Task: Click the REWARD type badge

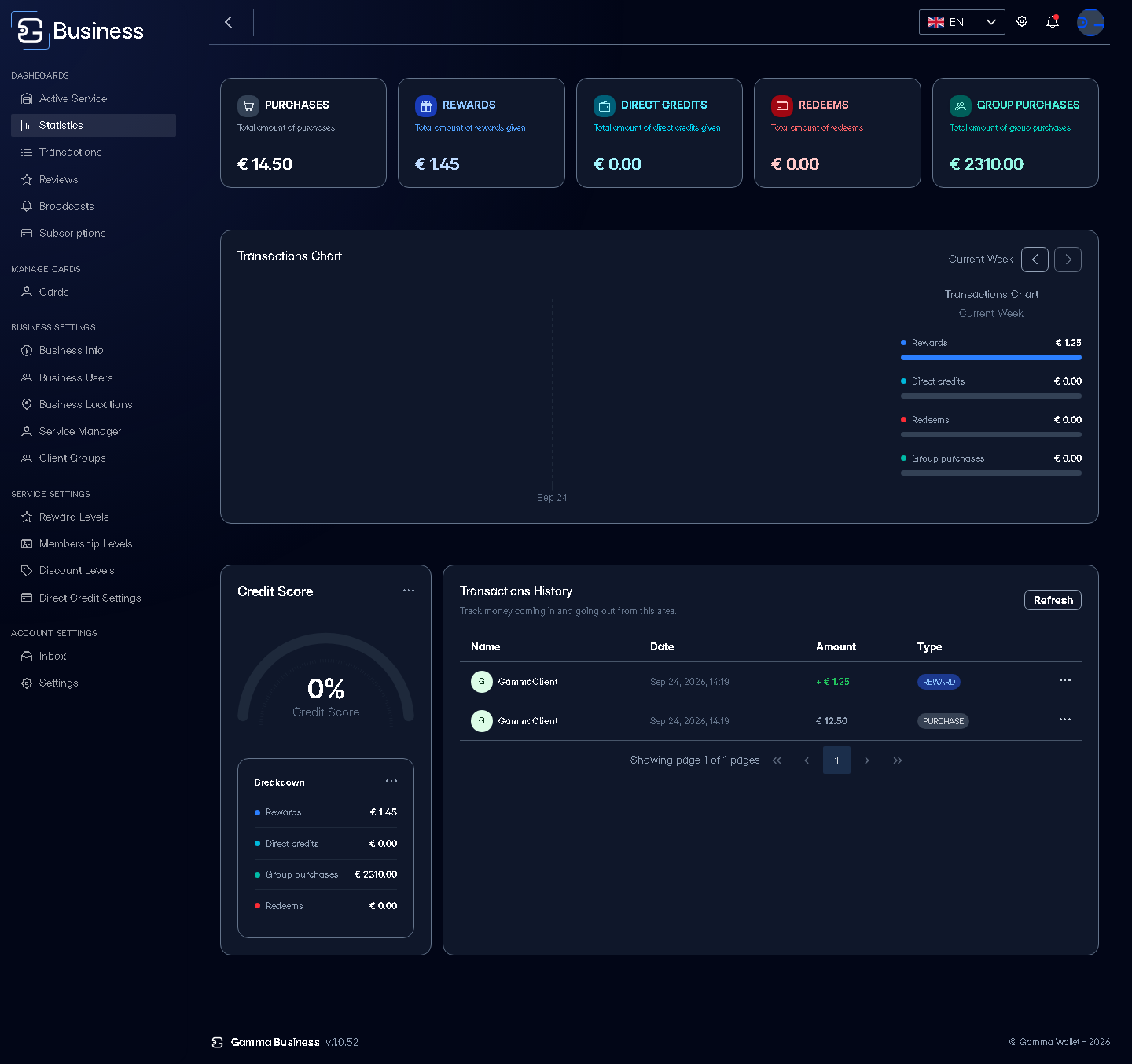Action: tap(939, 682)
